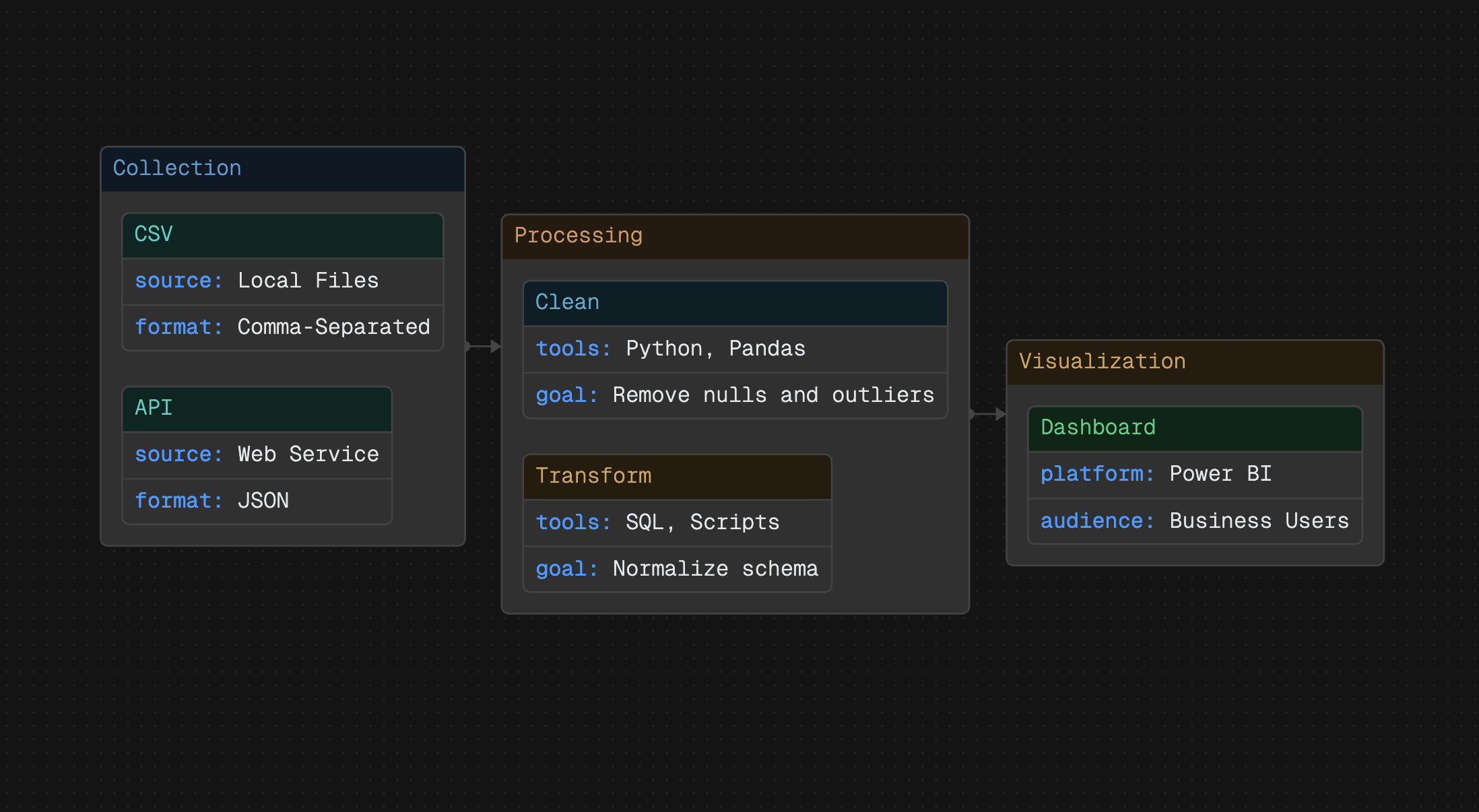Viewport: 1479px width, 812px height.
Task: Click the arrow from Collection to Processing
Action: (484, 347)
